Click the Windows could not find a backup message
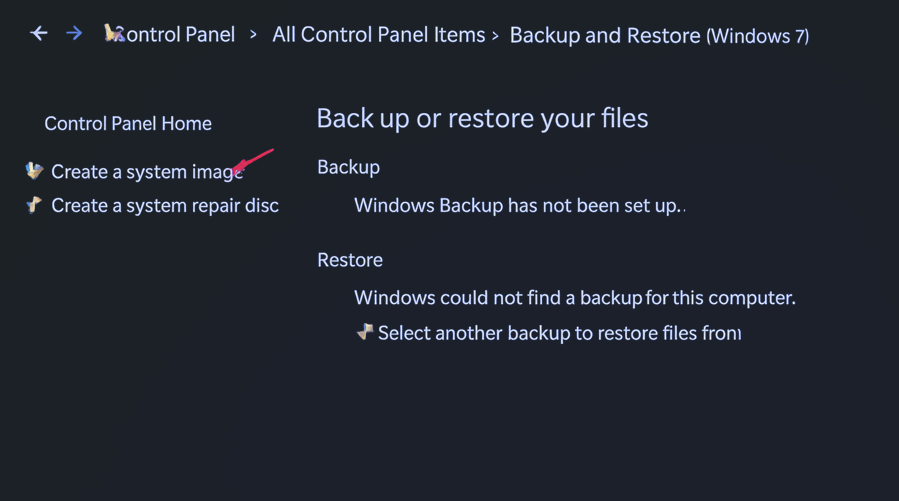Image resolution: width=899 pixels, height=501 pixels. click(x=574, y=298)
